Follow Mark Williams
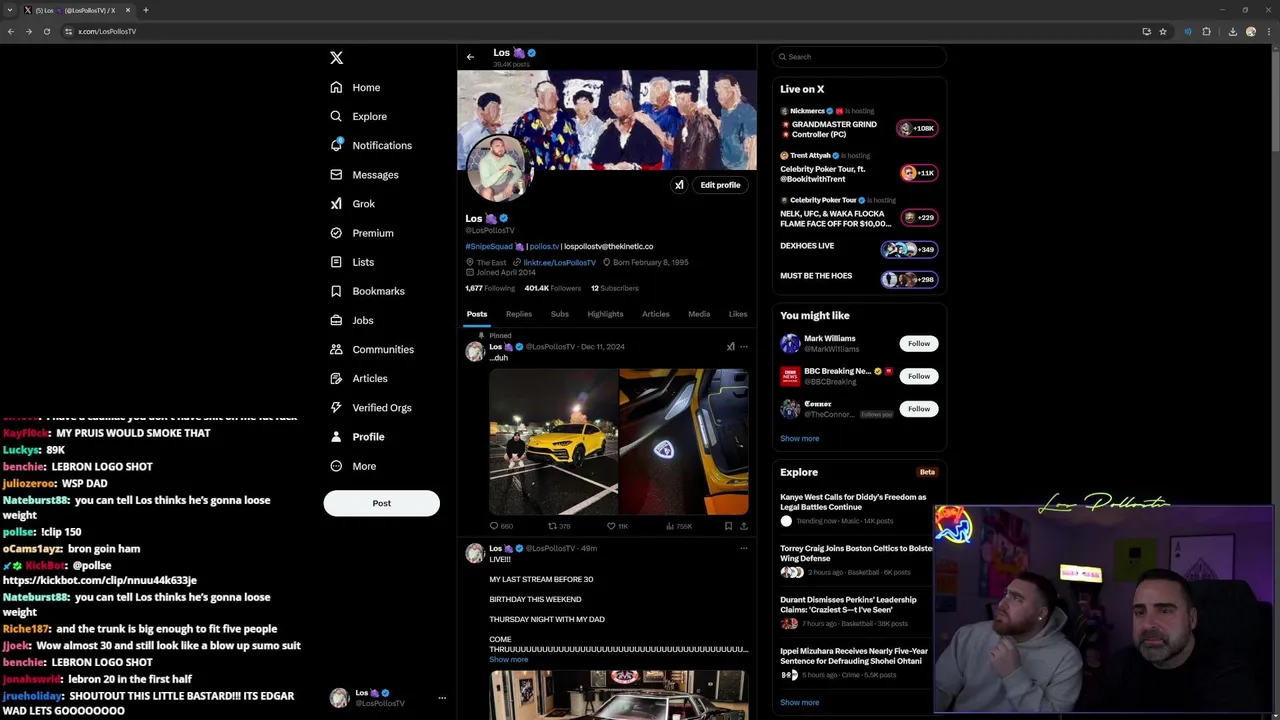The width and height of the screenshot is (1280, 720). coord(919,343)
